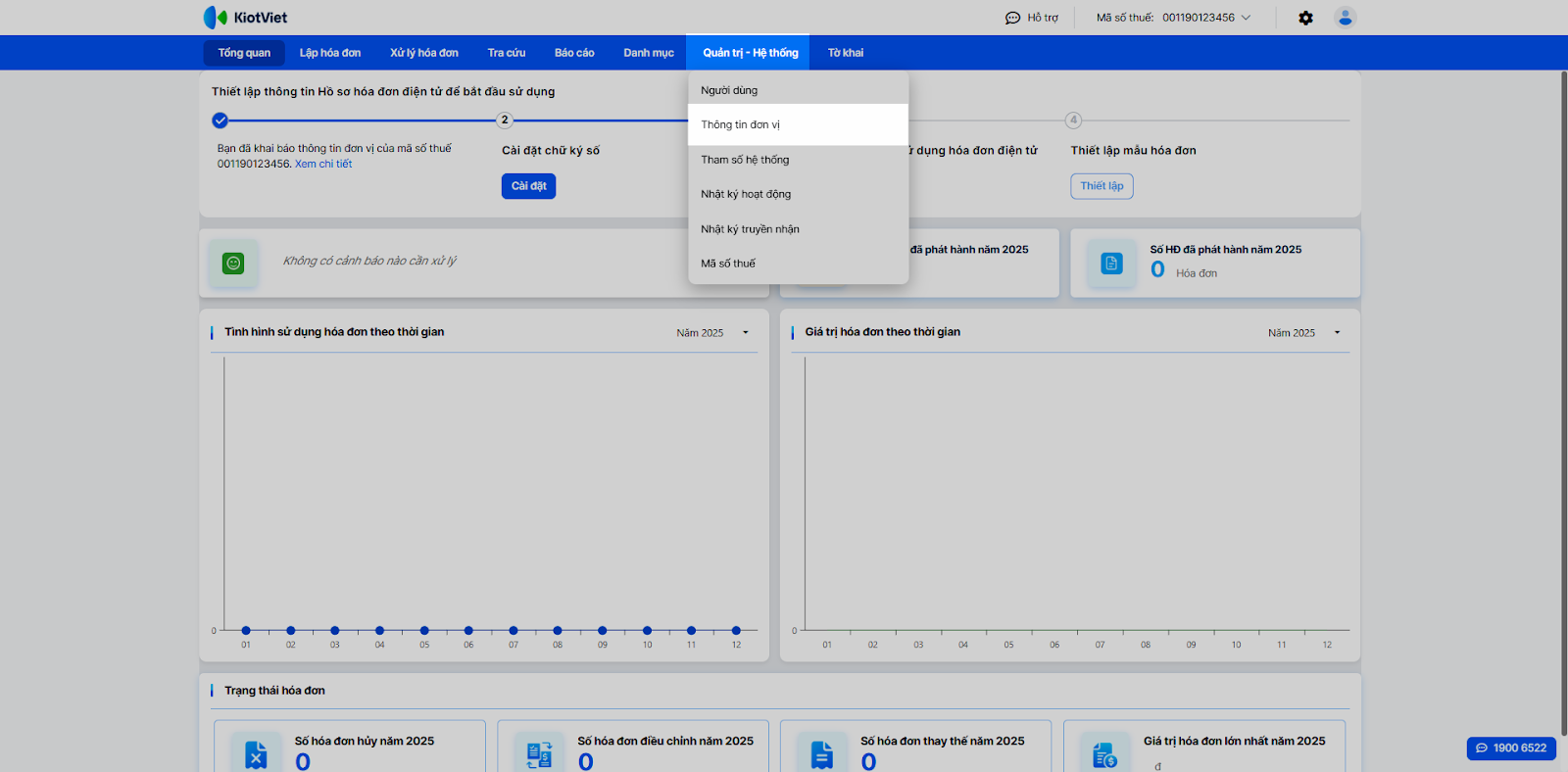1568x772 pixels.
Task: Click the KiotViet logo icon
Action: (216, 18)
